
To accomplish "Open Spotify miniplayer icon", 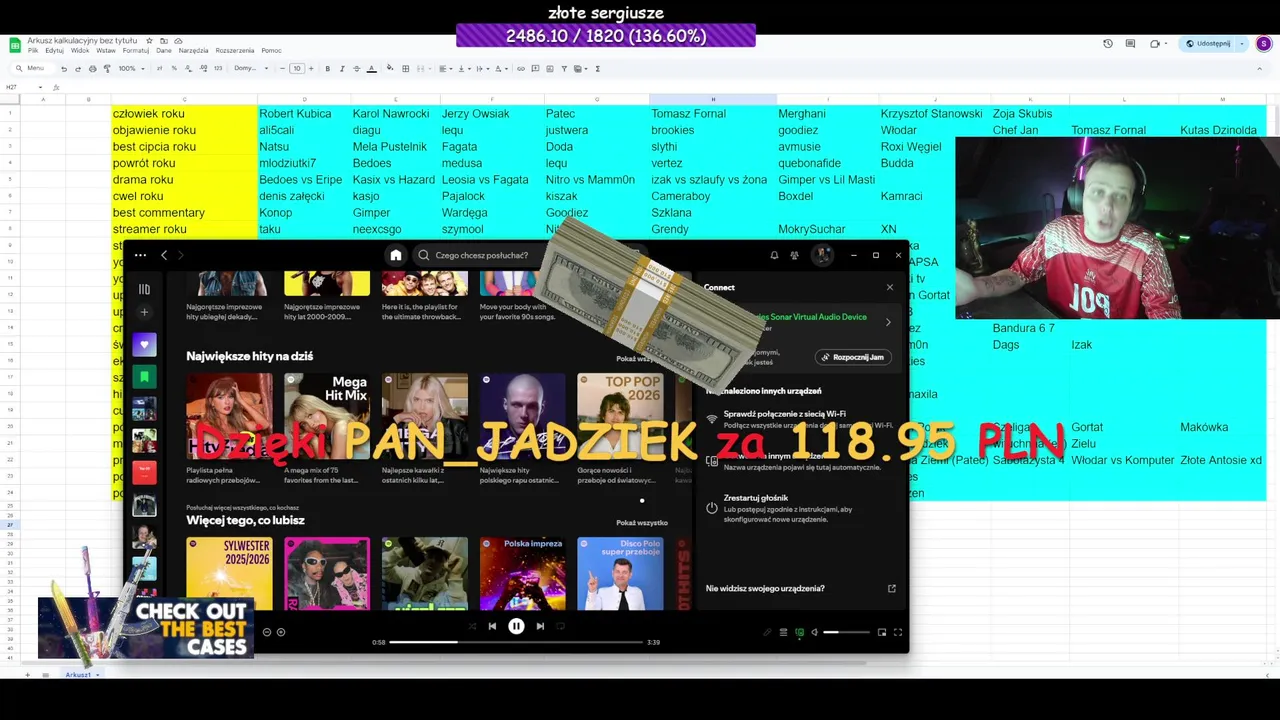I will point(882,632).
